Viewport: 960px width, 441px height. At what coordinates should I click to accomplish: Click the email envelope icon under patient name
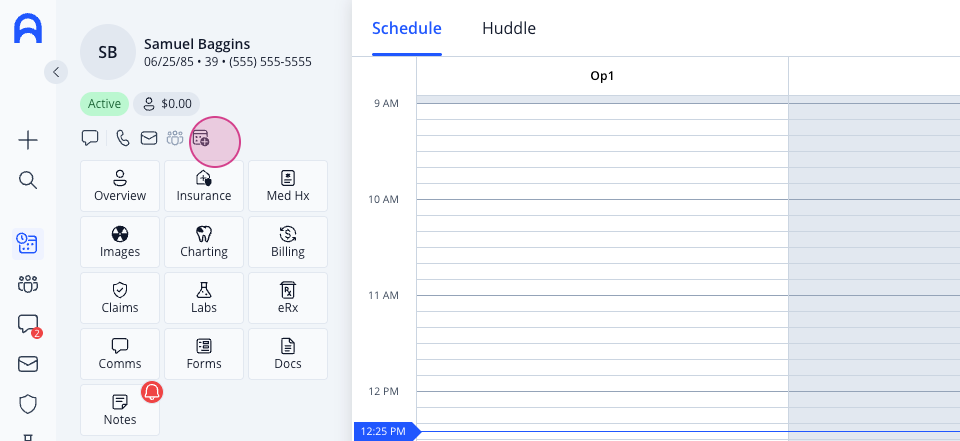click(x=149, y=138)
